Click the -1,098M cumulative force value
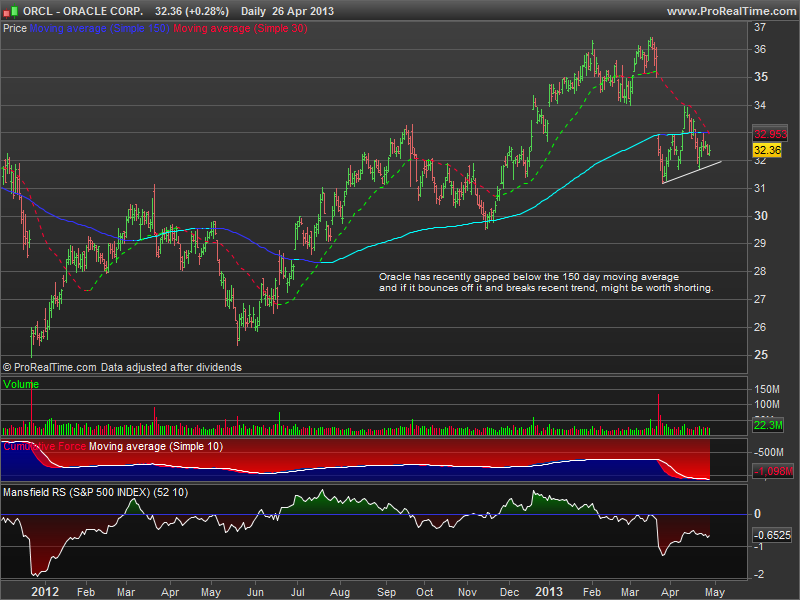 click(773, 471)
